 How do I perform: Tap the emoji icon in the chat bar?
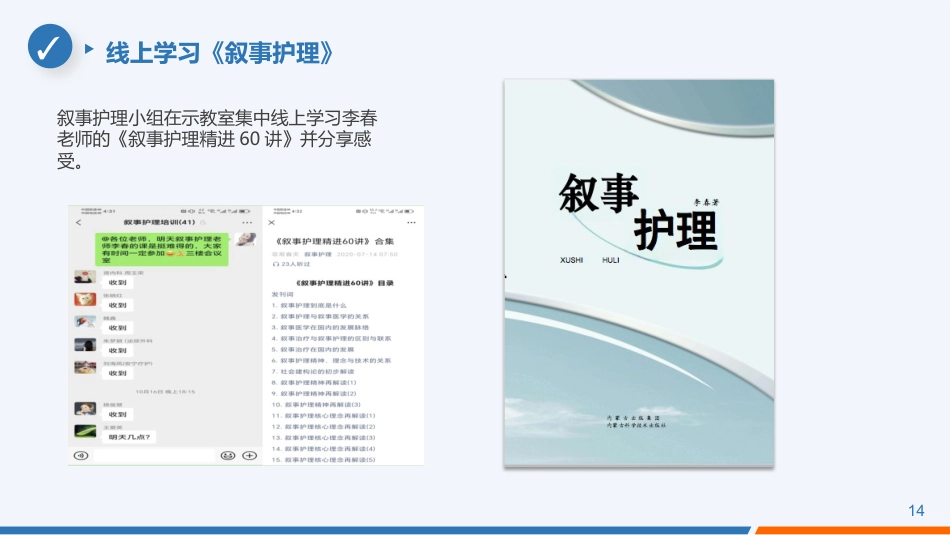pyautogui.click(x=228, y=455)
